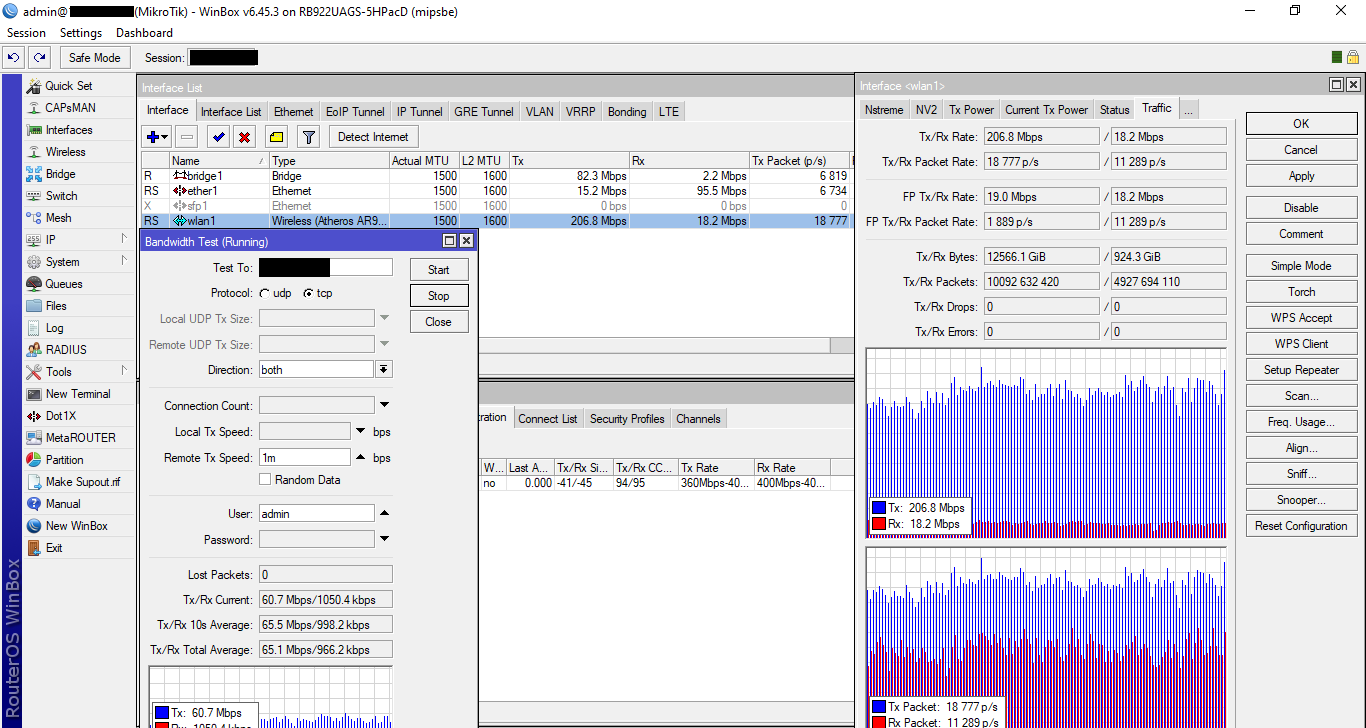Collapse the Remote Tx Speed field arrow
Screen dimensions: 1366x728
click(x=360, y=458)
